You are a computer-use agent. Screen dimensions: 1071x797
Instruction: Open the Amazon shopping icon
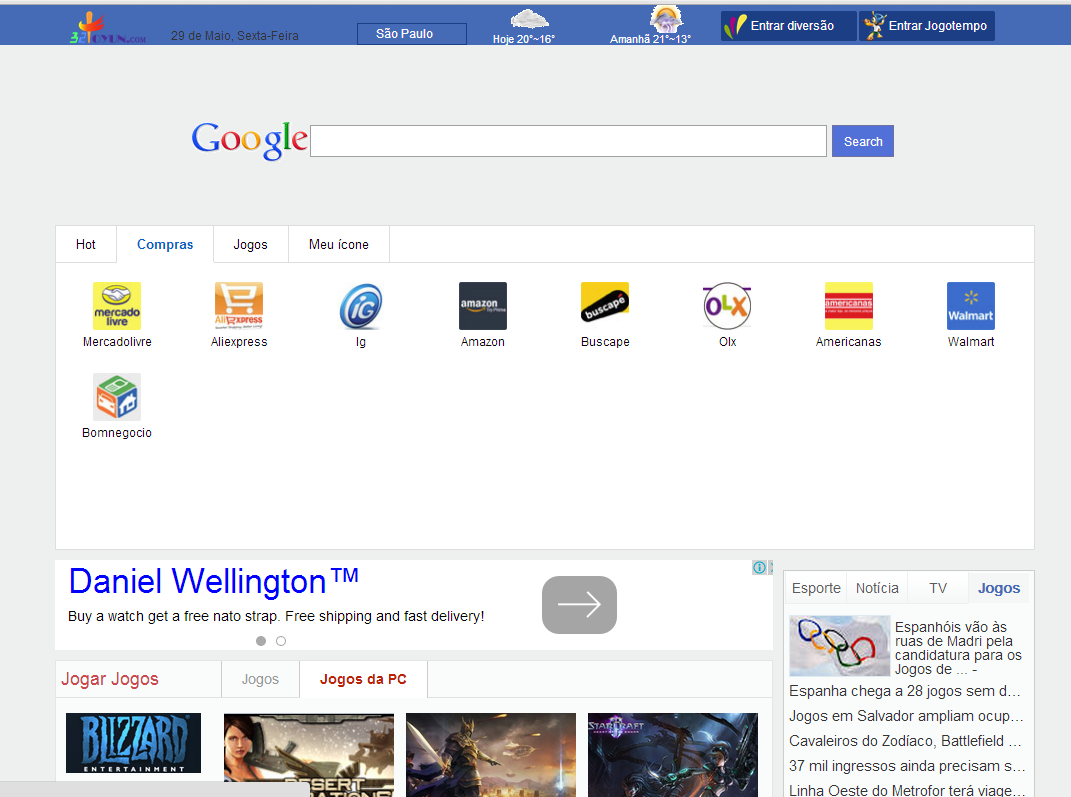click(x=483, y=306)
